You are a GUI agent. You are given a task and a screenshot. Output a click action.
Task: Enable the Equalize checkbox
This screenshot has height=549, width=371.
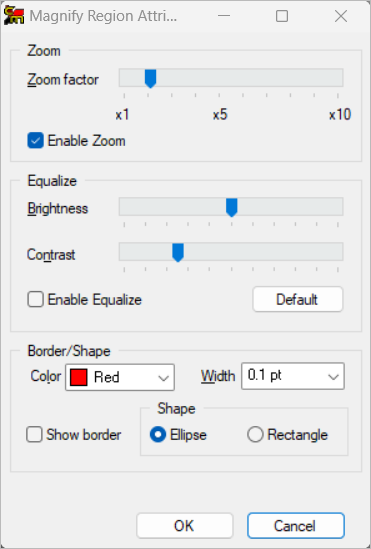click(35, 299)
